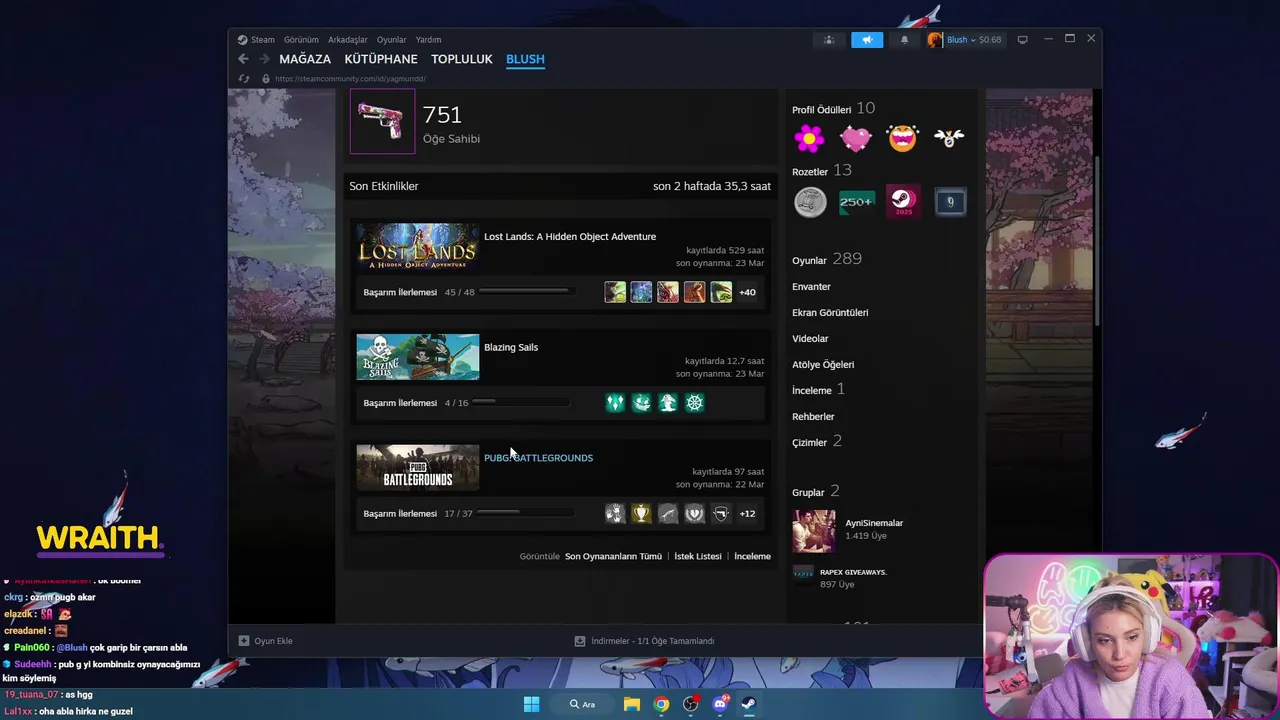Viewport: 1280px width, 720px height.
Task: Open the İndirmeler downloads status
Action: pos(644,641)
